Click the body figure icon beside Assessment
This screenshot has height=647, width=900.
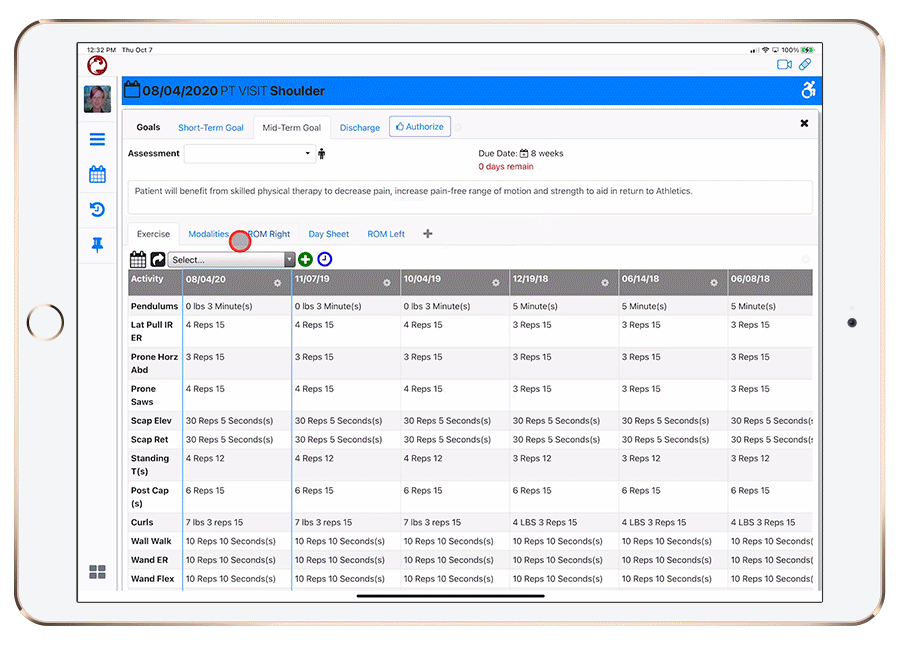coord(321,153)
